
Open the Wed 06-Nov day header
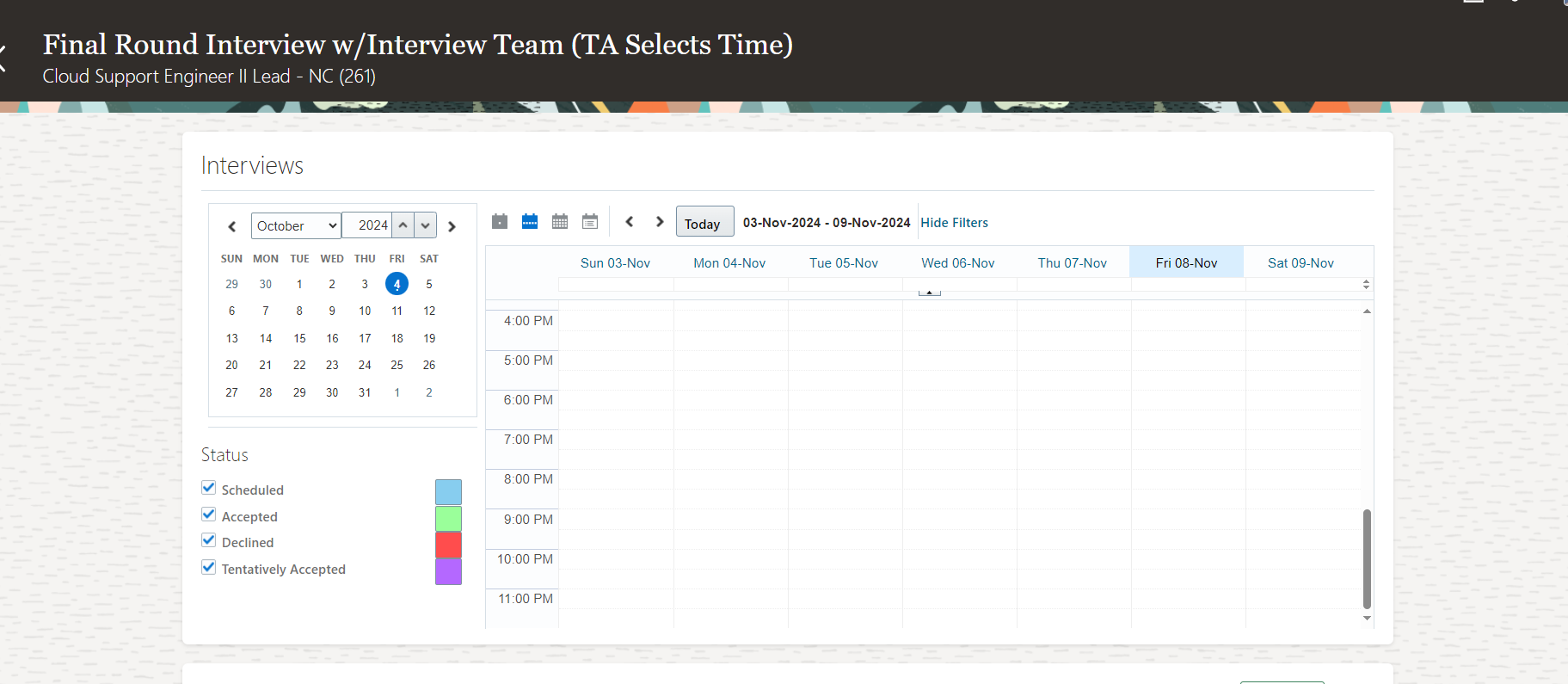959,263
